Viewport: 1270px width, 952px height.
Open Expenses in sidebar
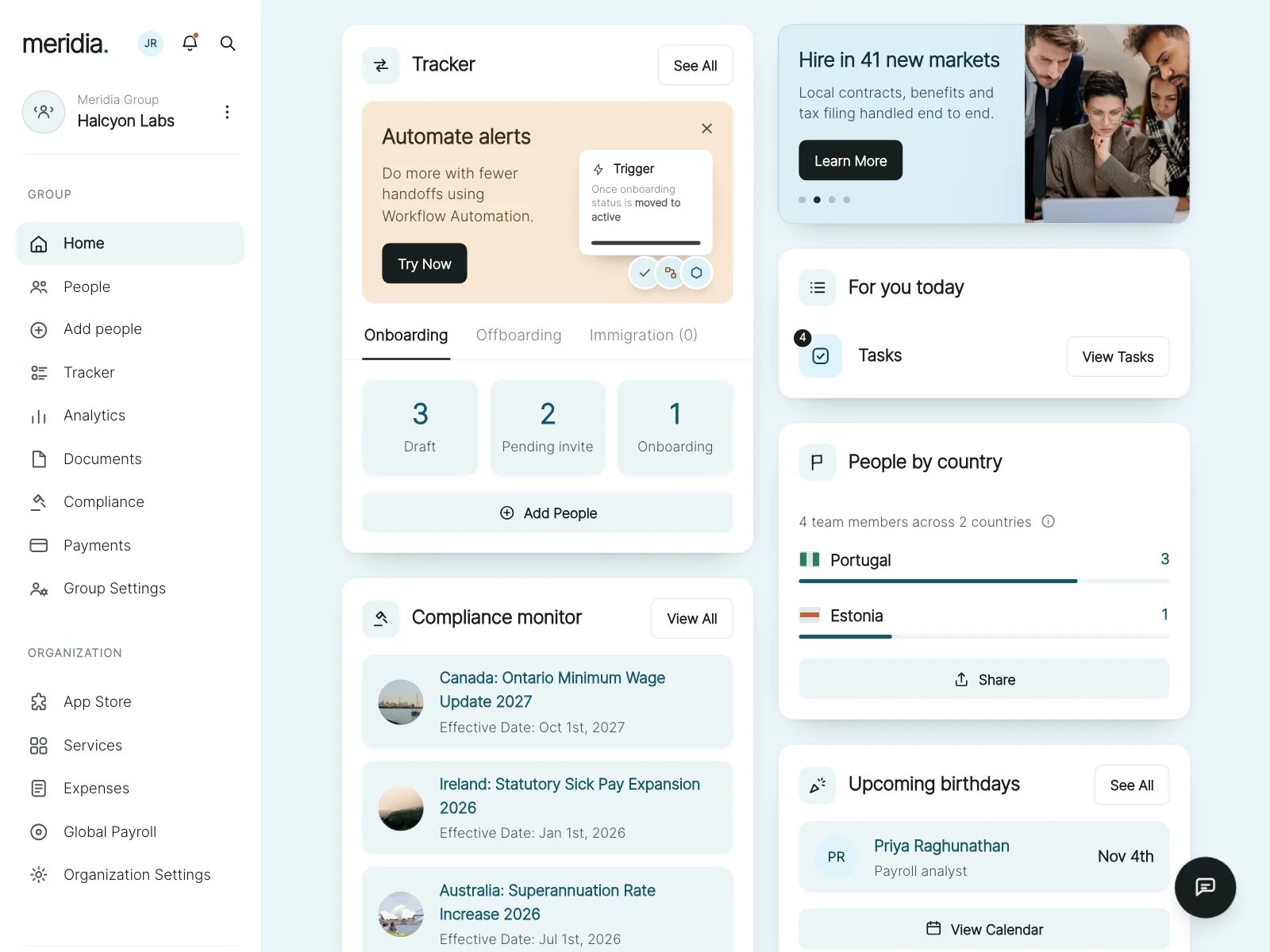[x=130, y=789]
